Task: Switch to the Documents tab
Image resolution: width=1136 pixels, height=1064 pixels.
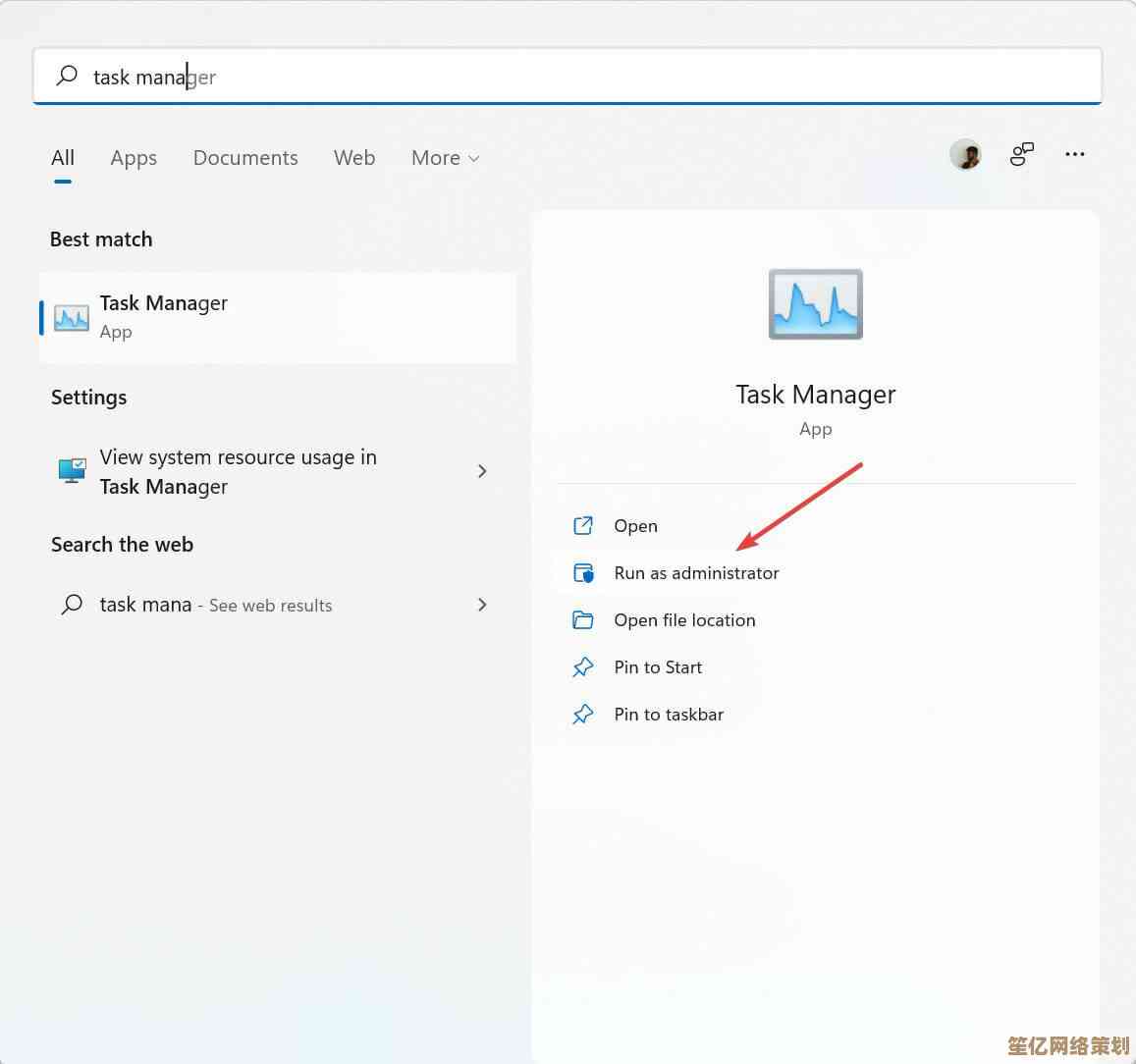Action: tap(245, 158)
